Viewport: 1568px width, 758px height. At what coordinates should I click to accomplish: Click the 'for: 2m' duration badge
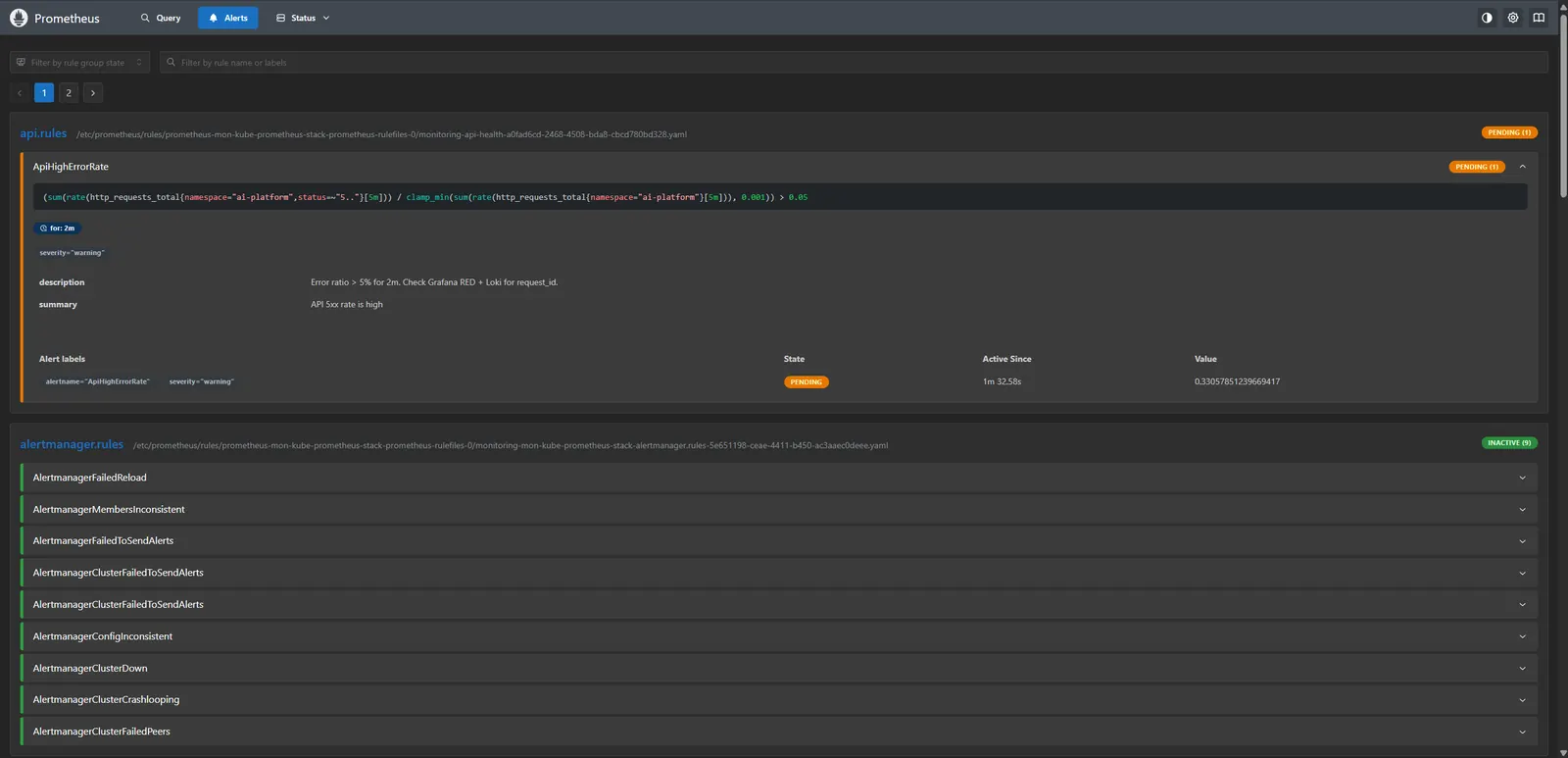(58, 228)
